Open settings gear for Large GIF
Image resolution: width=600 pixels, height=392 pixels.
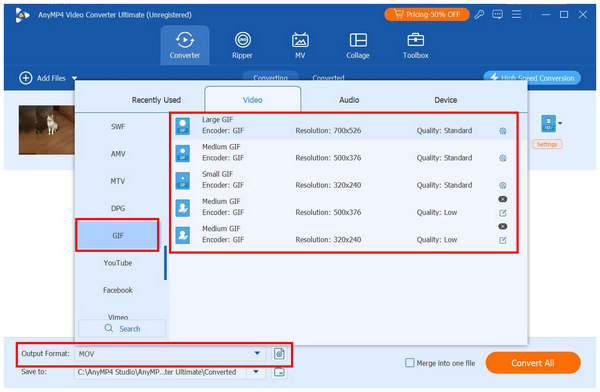tap(503, 131)
